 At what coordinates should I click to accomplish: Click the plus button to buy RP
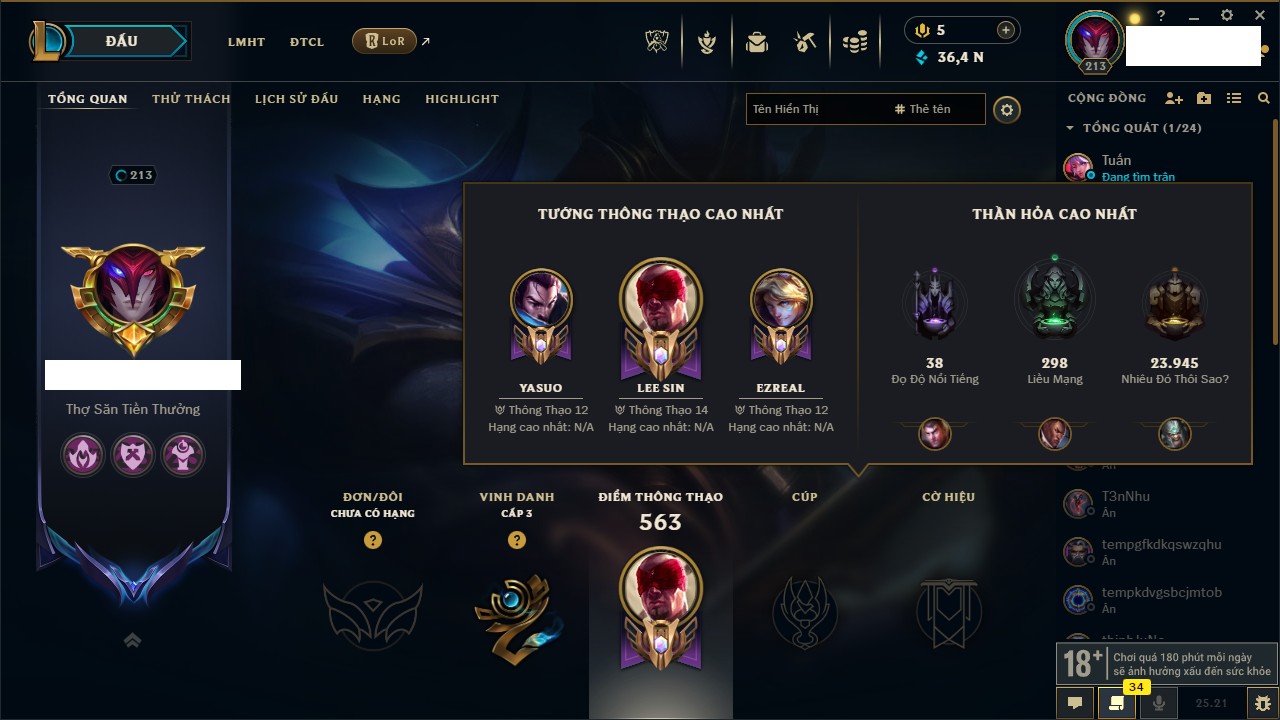pos(1006,30)
